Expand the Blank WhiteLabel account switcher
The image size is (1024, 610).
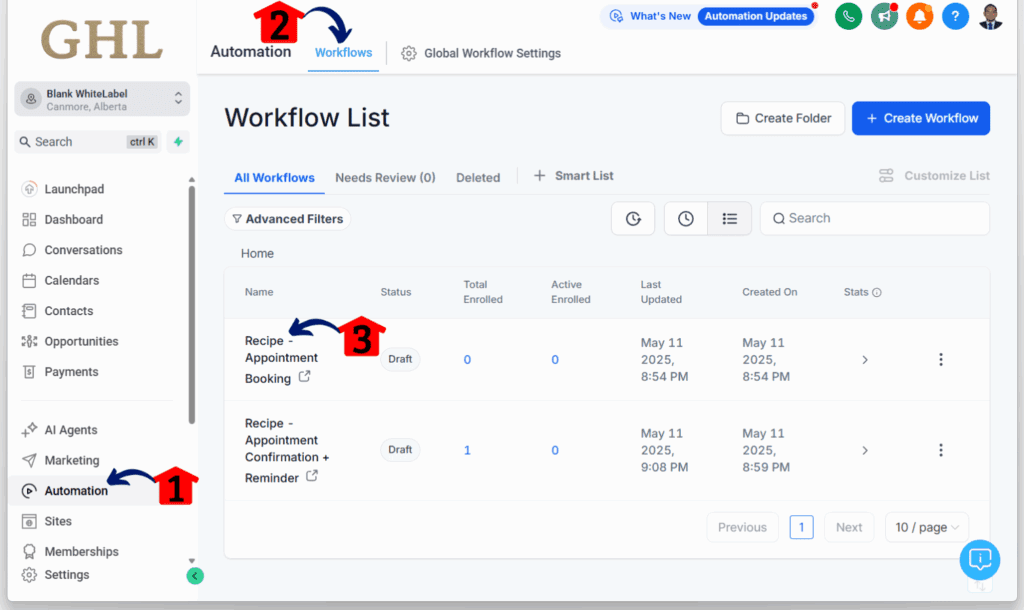pos(102,99)
